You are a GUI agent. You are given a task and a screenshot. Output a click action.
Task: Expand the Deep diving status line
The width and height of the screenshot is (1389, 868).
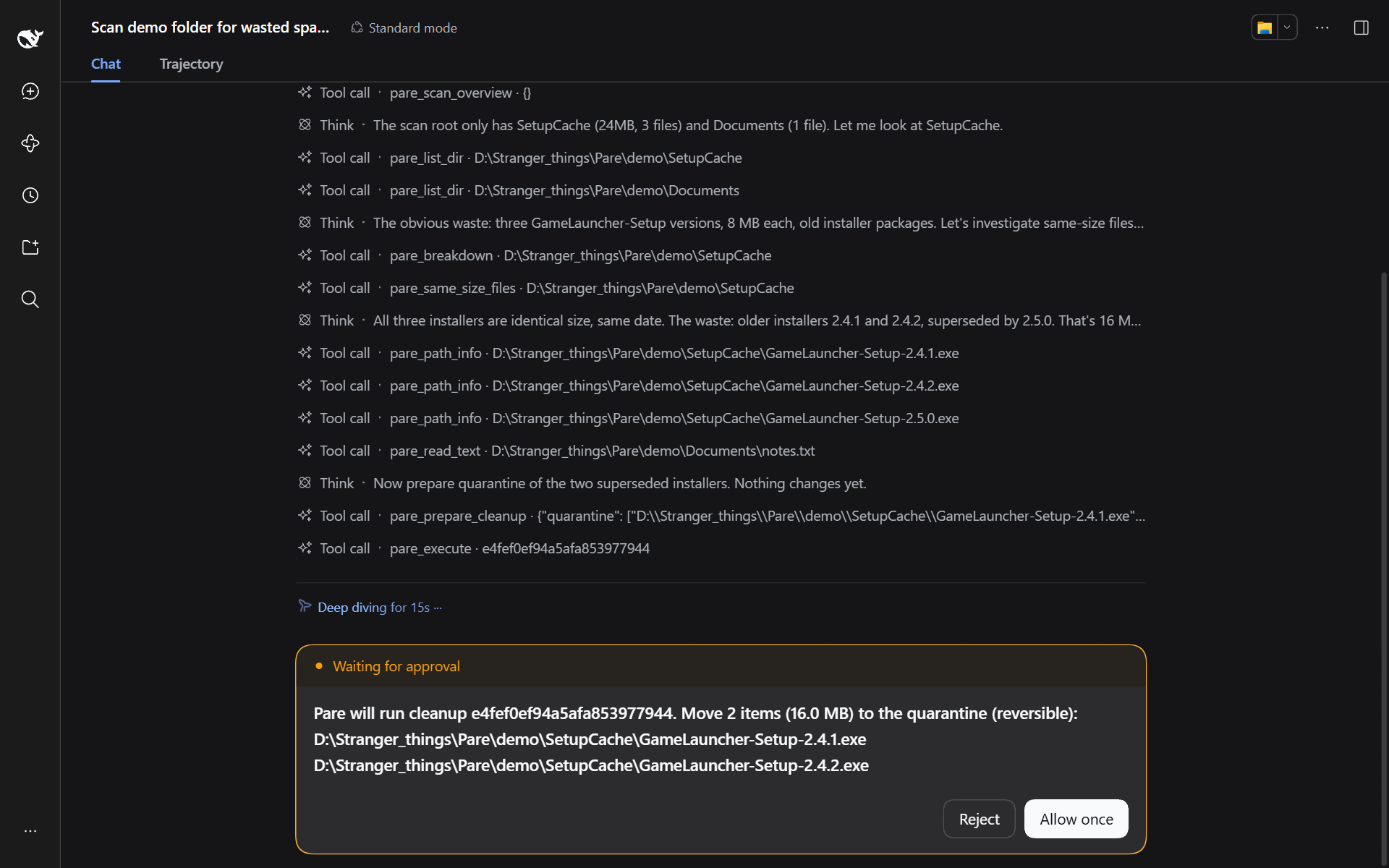pos(370,607)
